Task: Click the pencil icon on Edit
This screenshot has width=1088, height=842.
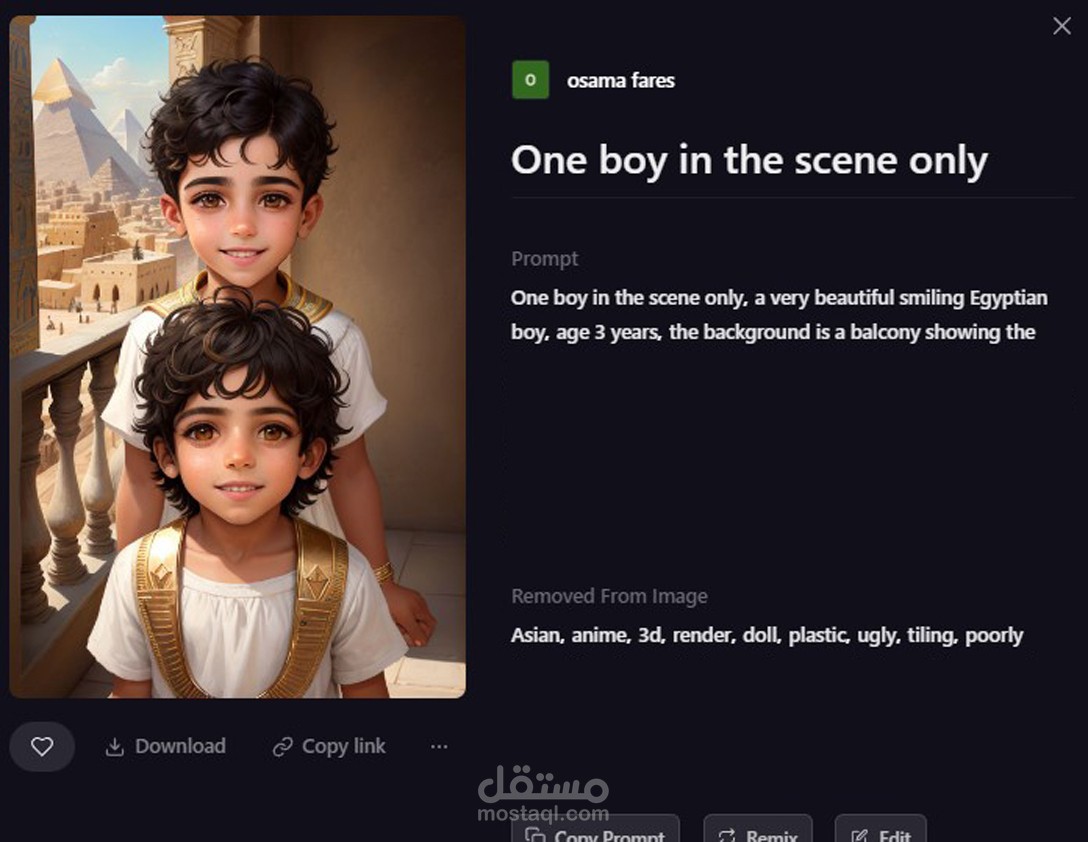Action: (859, 835)
